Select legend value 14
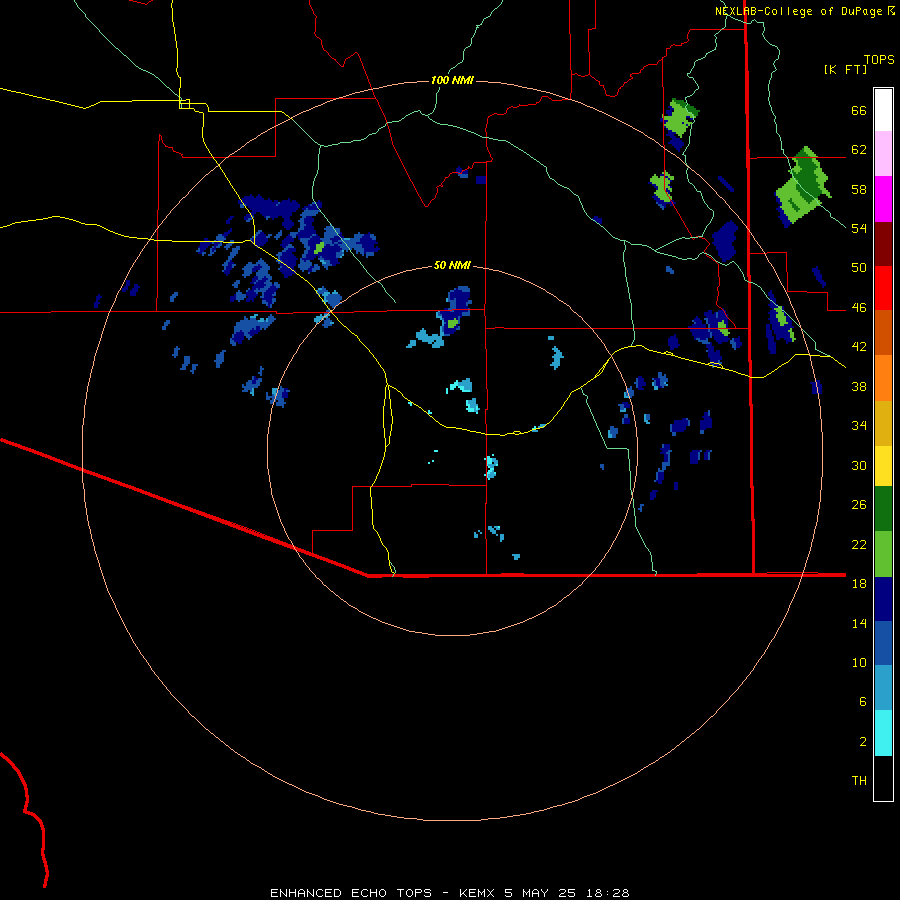Viewport: 900px width, 900px height. (859, 623)
